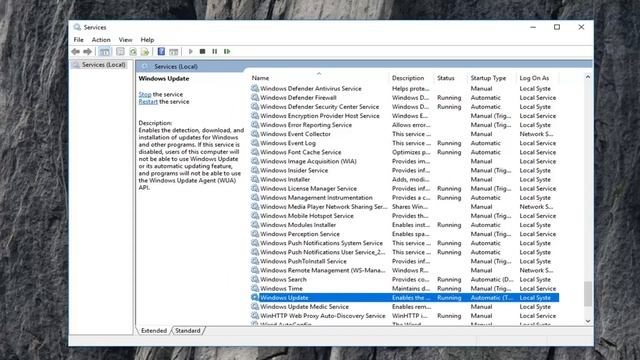Select Windows License Manager Service row
Viewport: 640px width, 360px height.
coord(404,189)
